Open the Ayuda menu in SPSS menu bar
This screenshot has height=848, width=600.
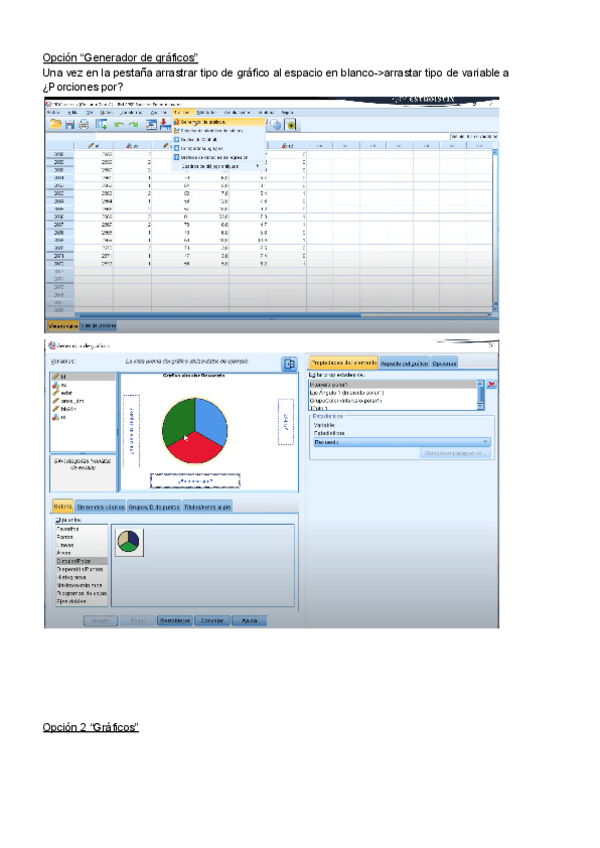coord(287,112)
